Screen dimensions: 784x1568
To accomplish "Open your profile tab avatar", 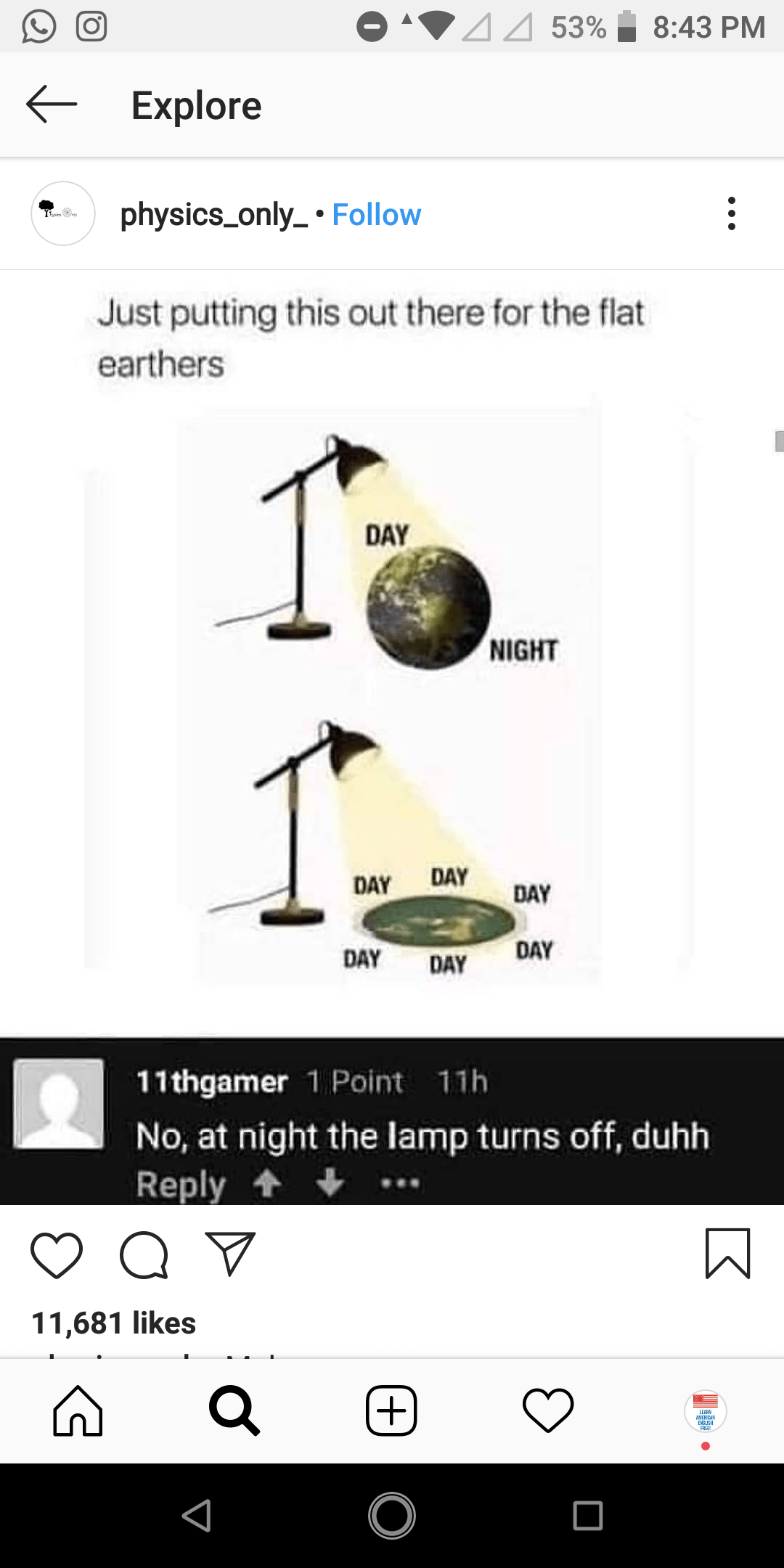I will point(706,1410).
